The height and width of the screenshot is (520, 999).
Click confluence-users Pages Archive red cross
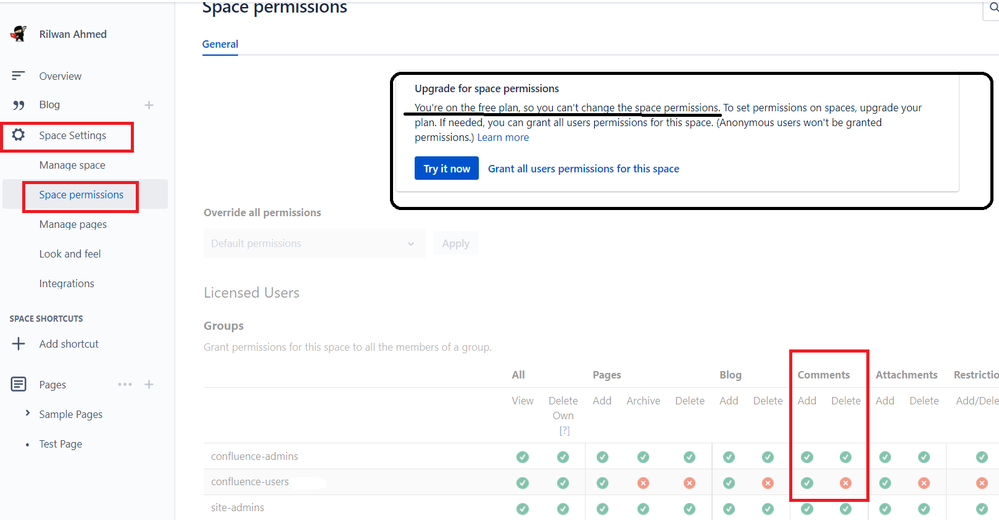(643, 483)
